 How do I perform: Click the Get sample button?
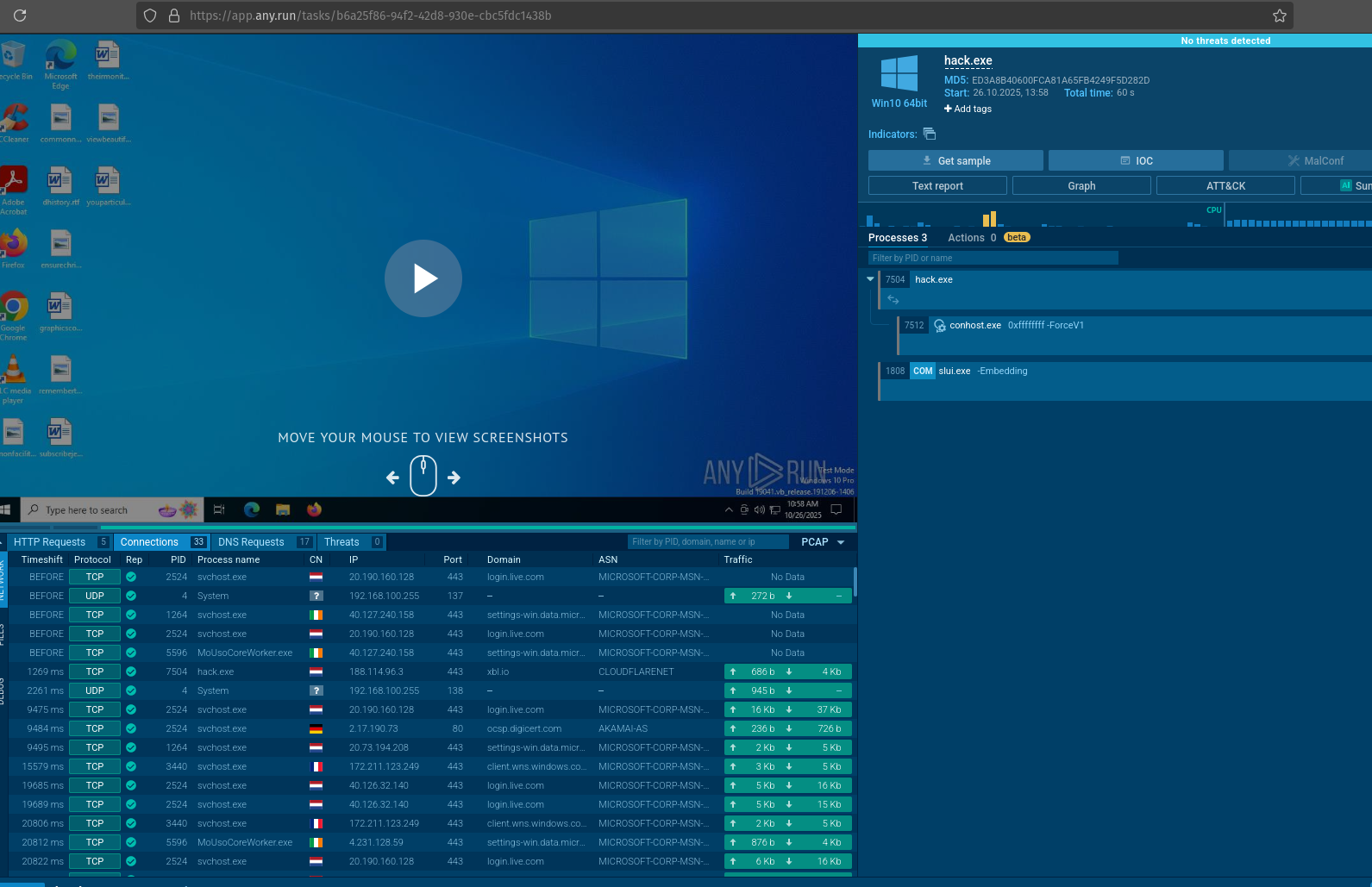(x=955, y=161)
